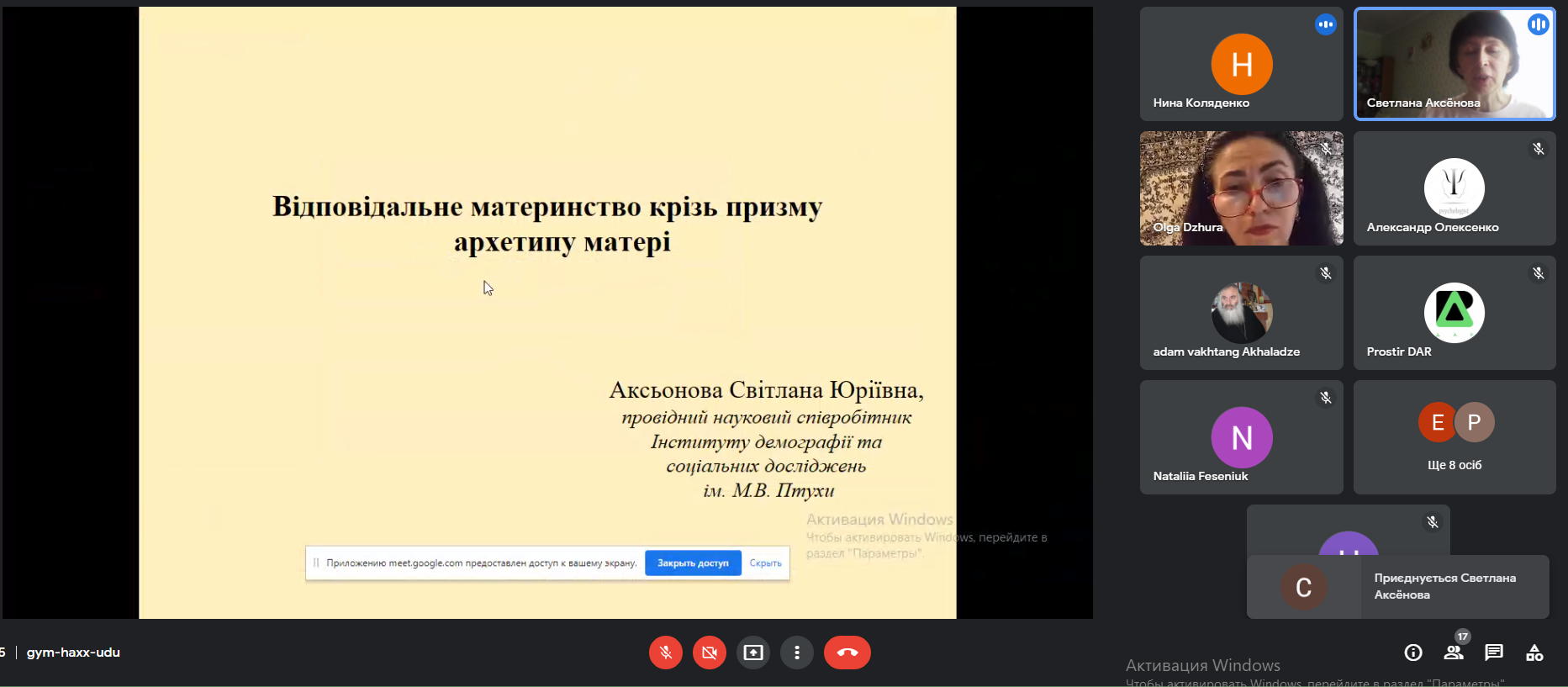
Task: Click the blue 'Закрыть доступ' button
Action: 692,563
